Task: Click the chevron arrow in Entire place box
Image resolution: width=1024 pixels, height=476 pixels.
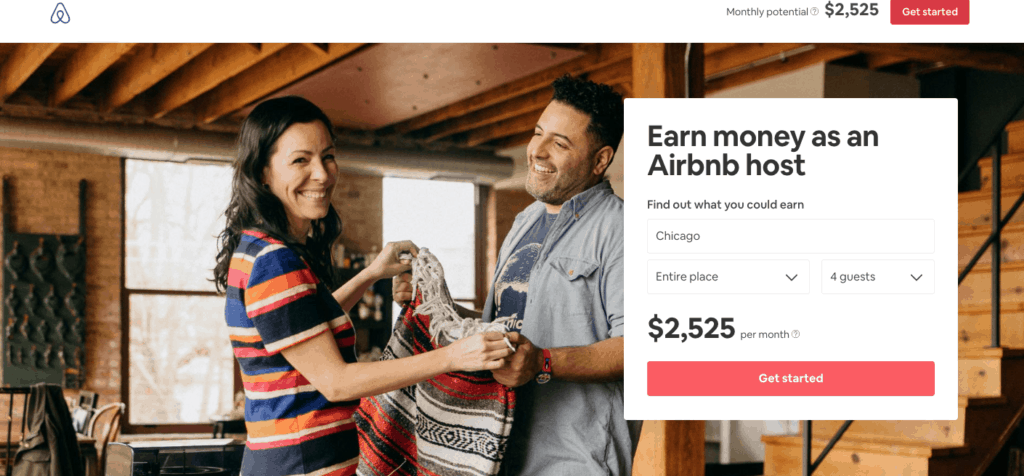Action: pos(792,278)
